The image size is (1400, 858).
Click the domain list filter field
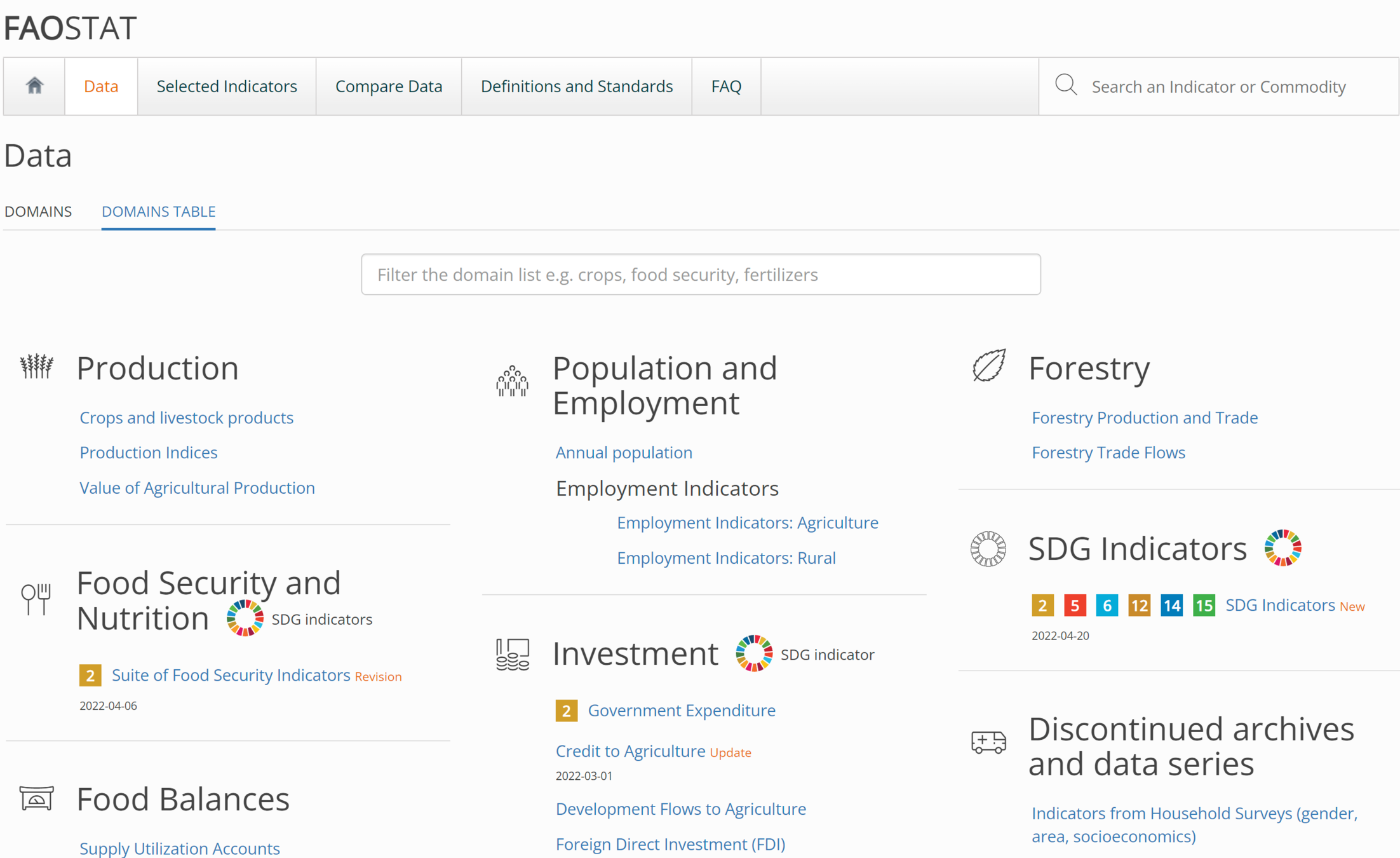[x=701, y=275]
